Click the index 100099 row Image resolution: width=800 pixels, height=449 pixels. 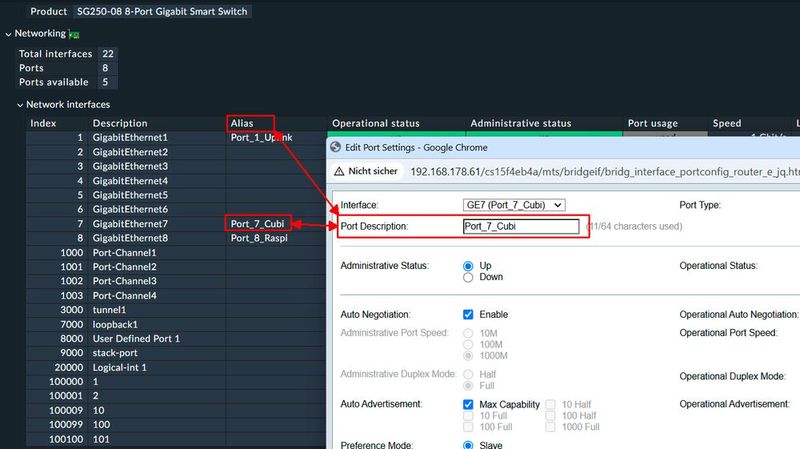176,425
